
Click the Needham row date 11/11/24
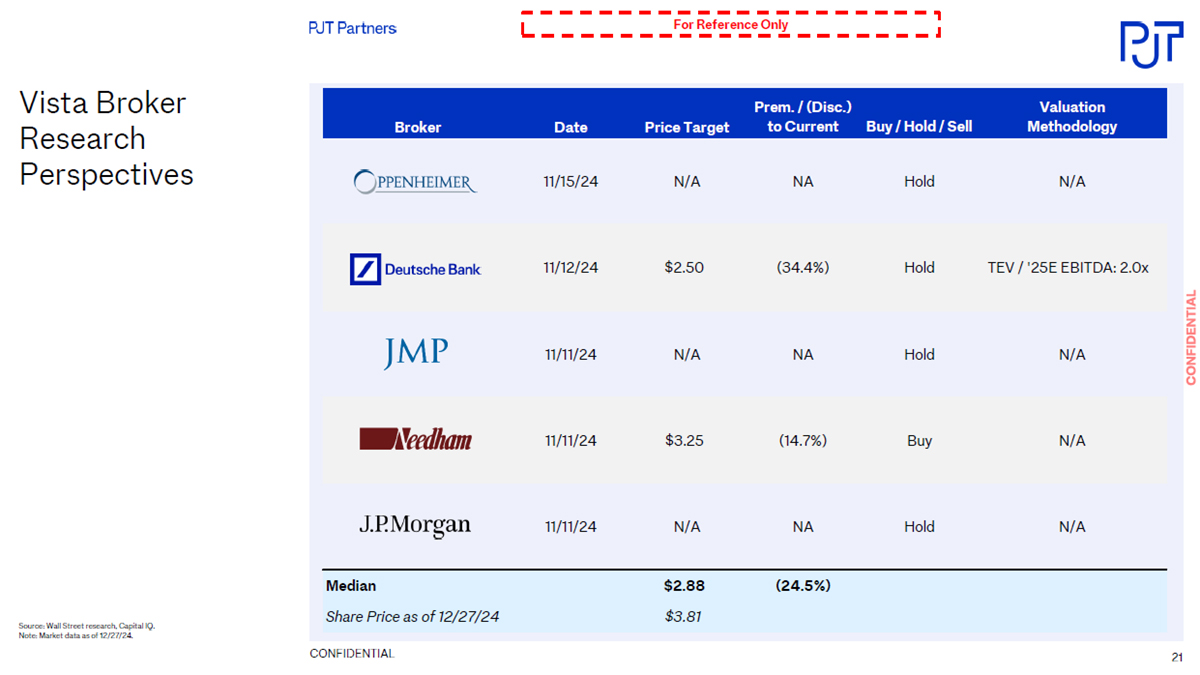pyautogui.click(x=571, y=440)
